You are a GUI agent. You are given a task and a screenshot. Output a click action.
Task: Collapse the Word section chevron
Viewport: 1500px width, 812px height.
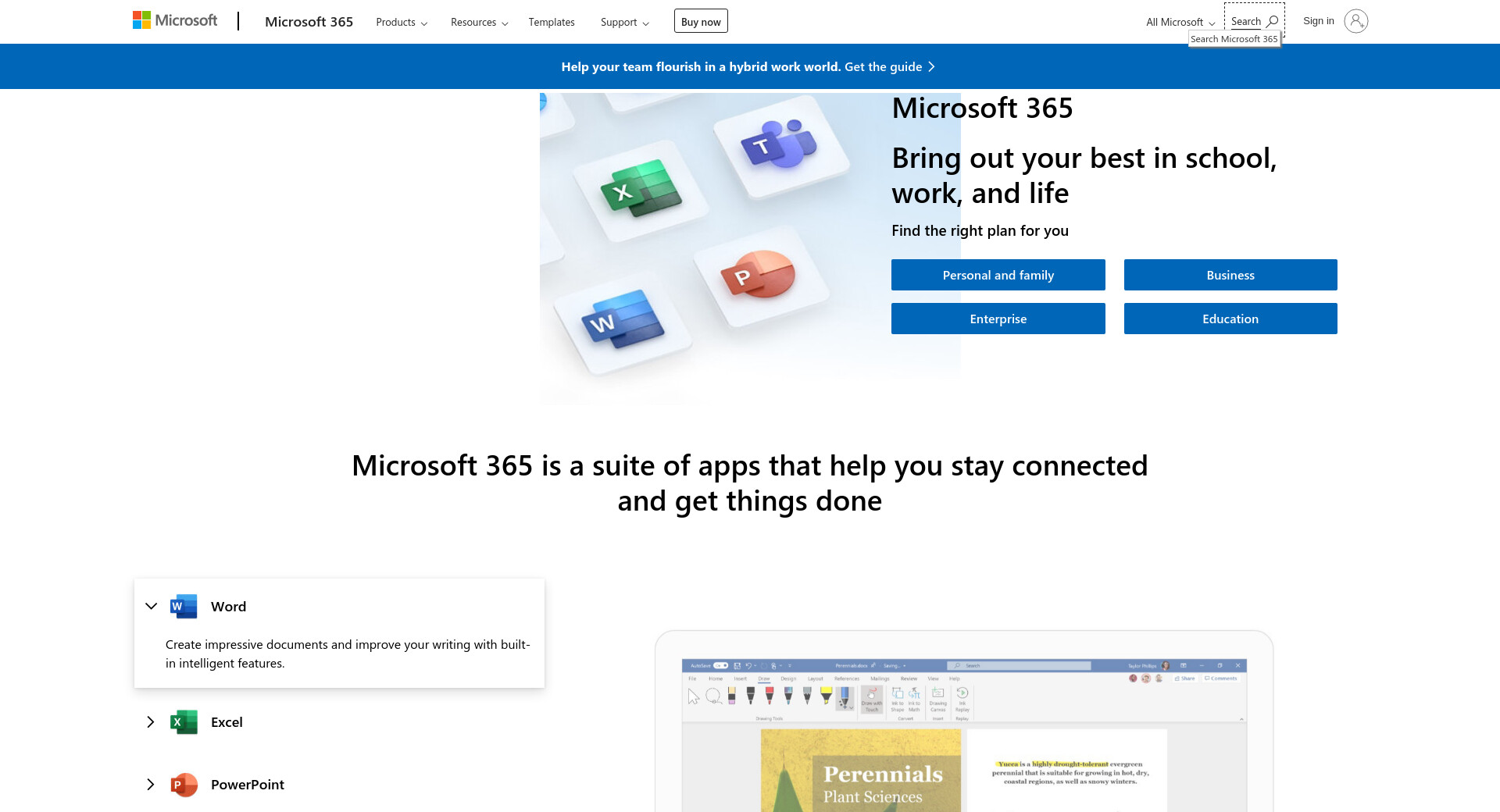pos(152,607)
